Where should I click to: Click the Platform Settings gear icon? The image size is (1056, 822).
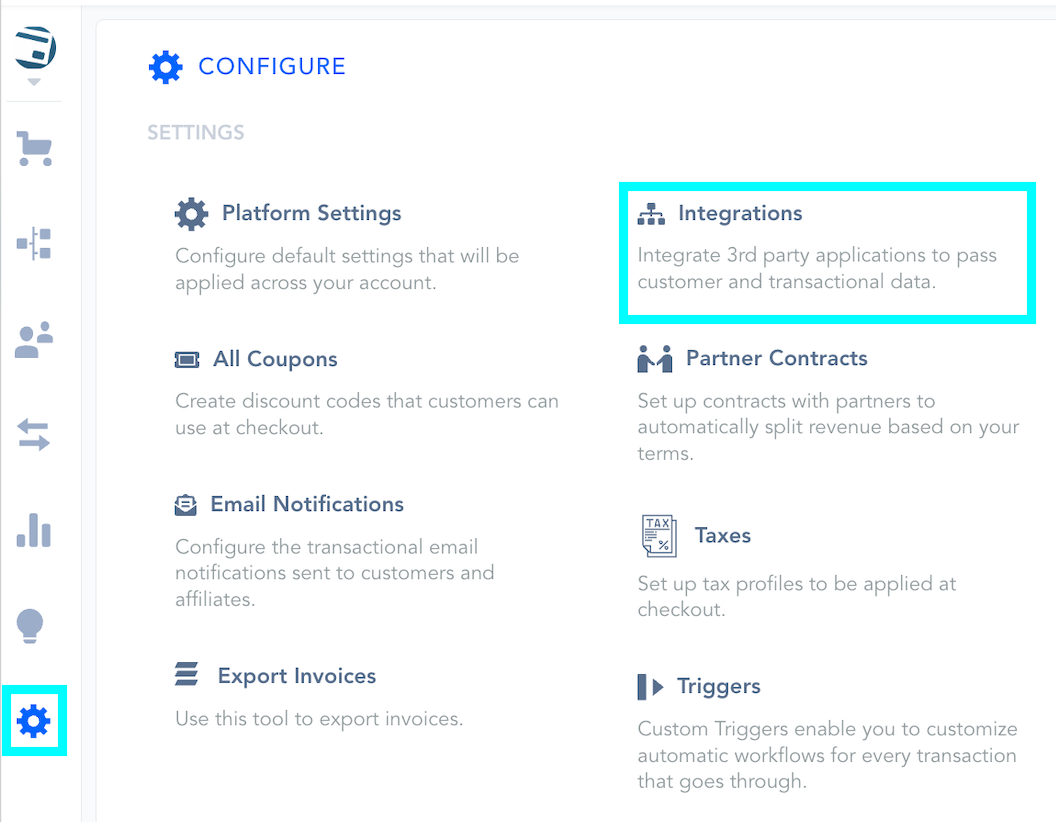coord(191,213)
